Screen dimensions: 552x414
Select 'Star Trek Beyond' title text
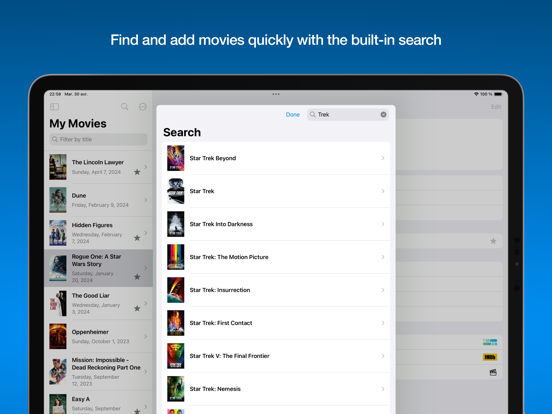point(213,158)
